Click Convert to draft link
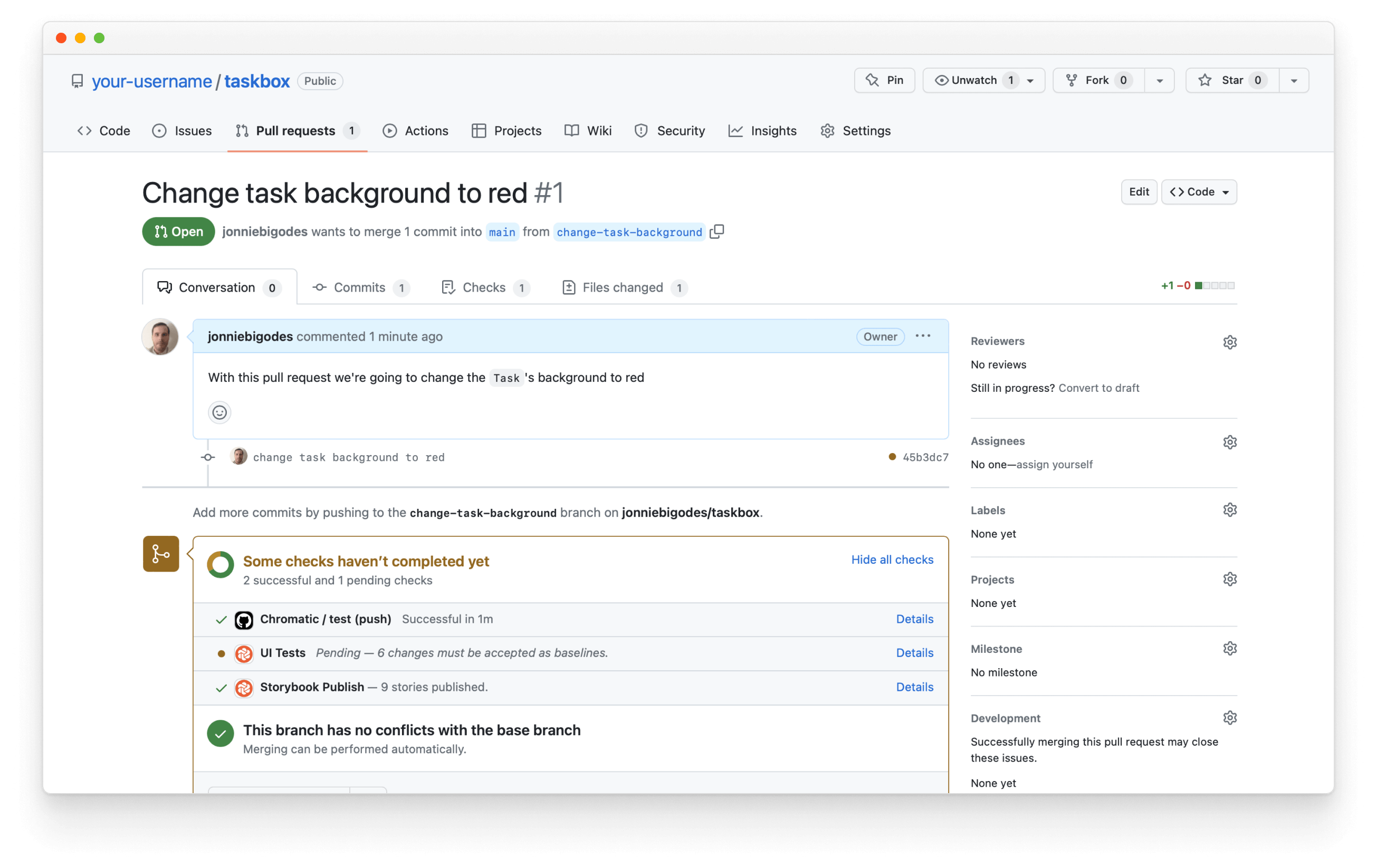Image resolution: width=1377 pixels, height=868 pixels. (1101, 388)
